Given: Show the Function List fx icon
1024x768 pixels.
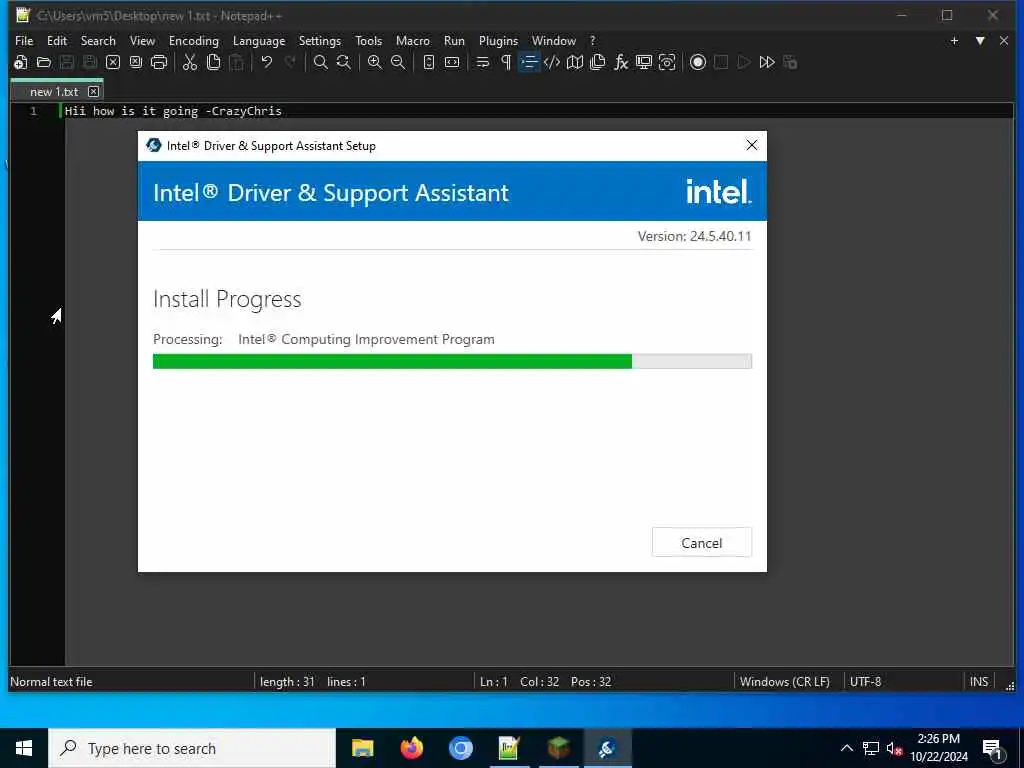Looking at the screenshot, I should (x=620, y=63).
